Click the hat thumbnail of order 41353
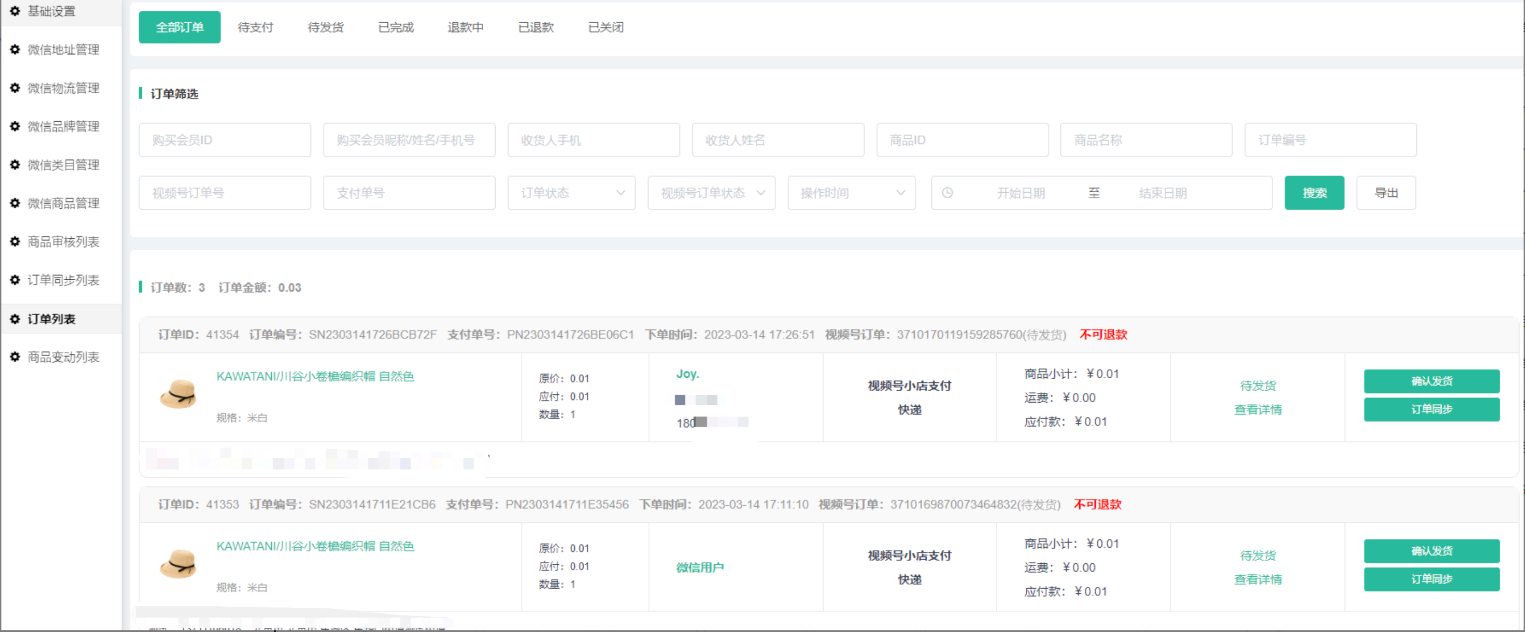1525x632 pixels. click(x=178, y=564)
